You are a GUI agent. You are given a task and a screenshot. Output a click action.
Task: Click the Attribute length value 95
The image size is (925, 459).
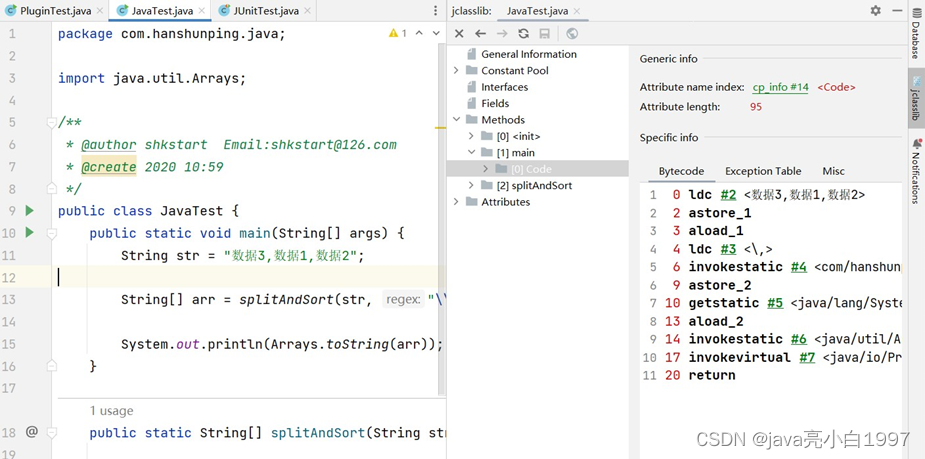click(756, 107)
